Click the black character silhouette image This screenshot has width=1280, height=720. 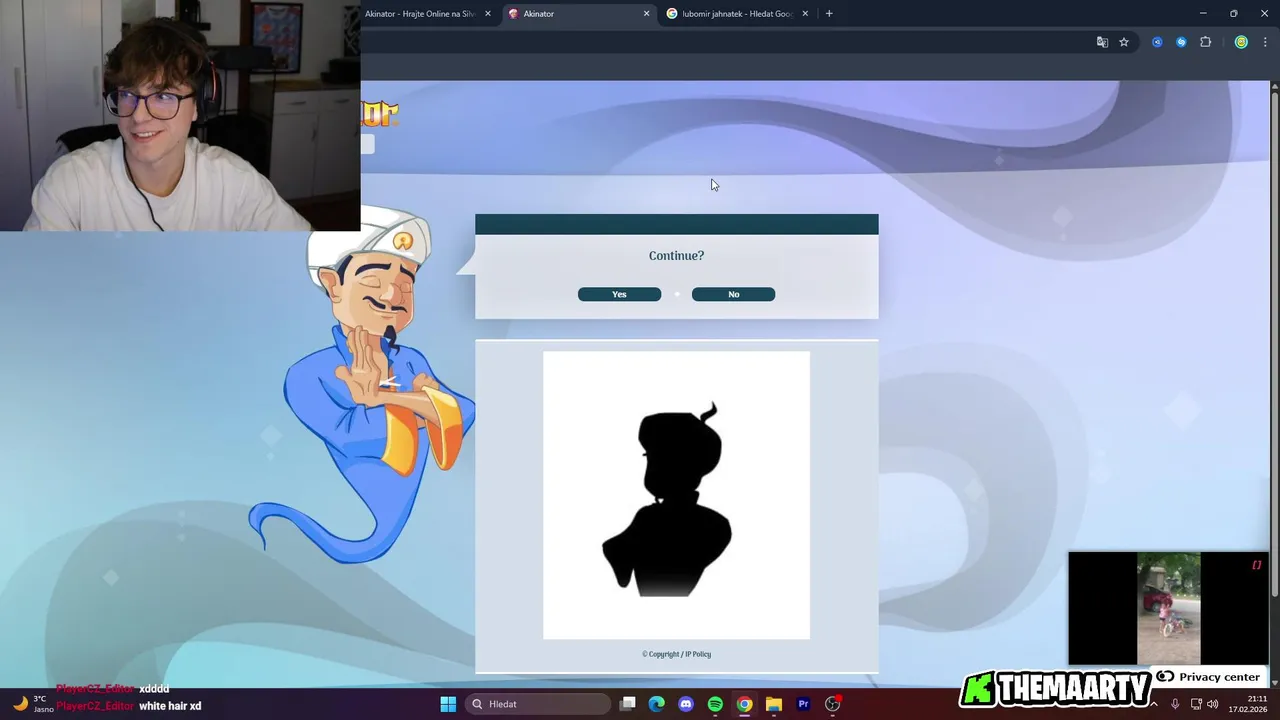point(676,495)
